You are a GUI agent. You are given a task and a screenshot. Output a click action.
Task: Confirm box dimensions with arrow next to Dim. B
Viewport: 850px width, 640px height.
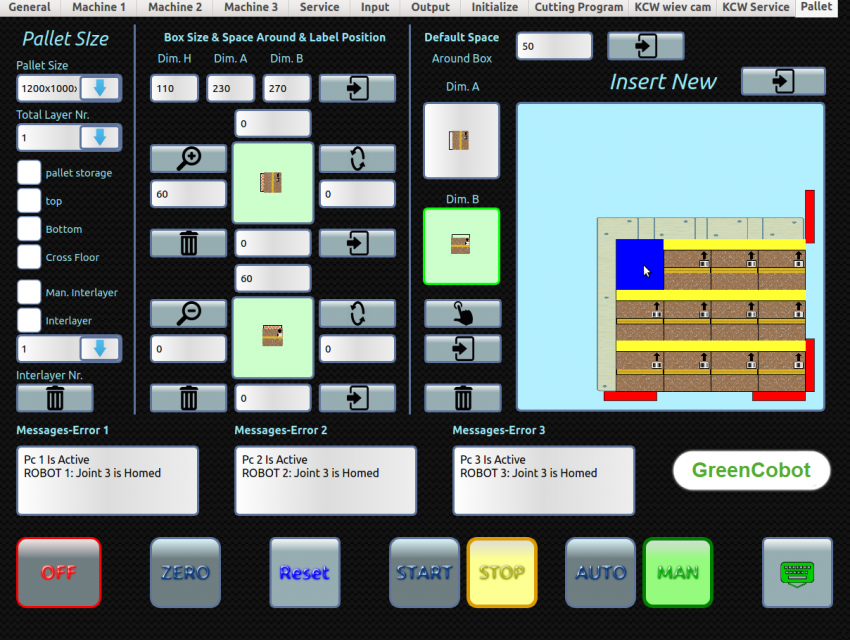coord(357,88)
